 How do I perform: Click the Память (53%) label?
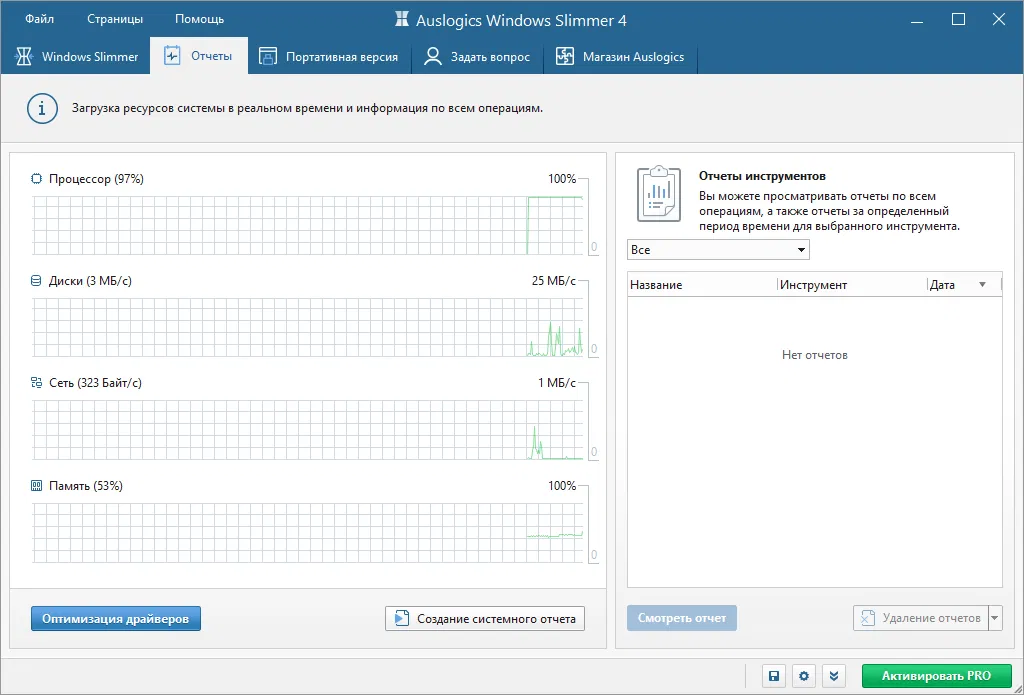[86, 486]
